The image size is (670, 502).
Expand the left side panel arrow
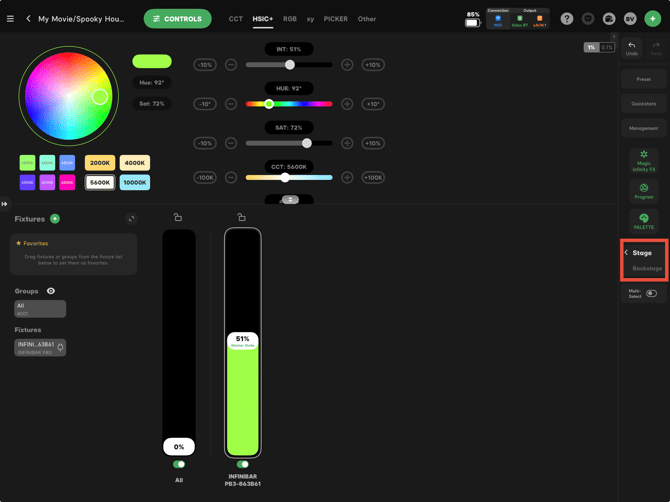[x=4, y=204]
